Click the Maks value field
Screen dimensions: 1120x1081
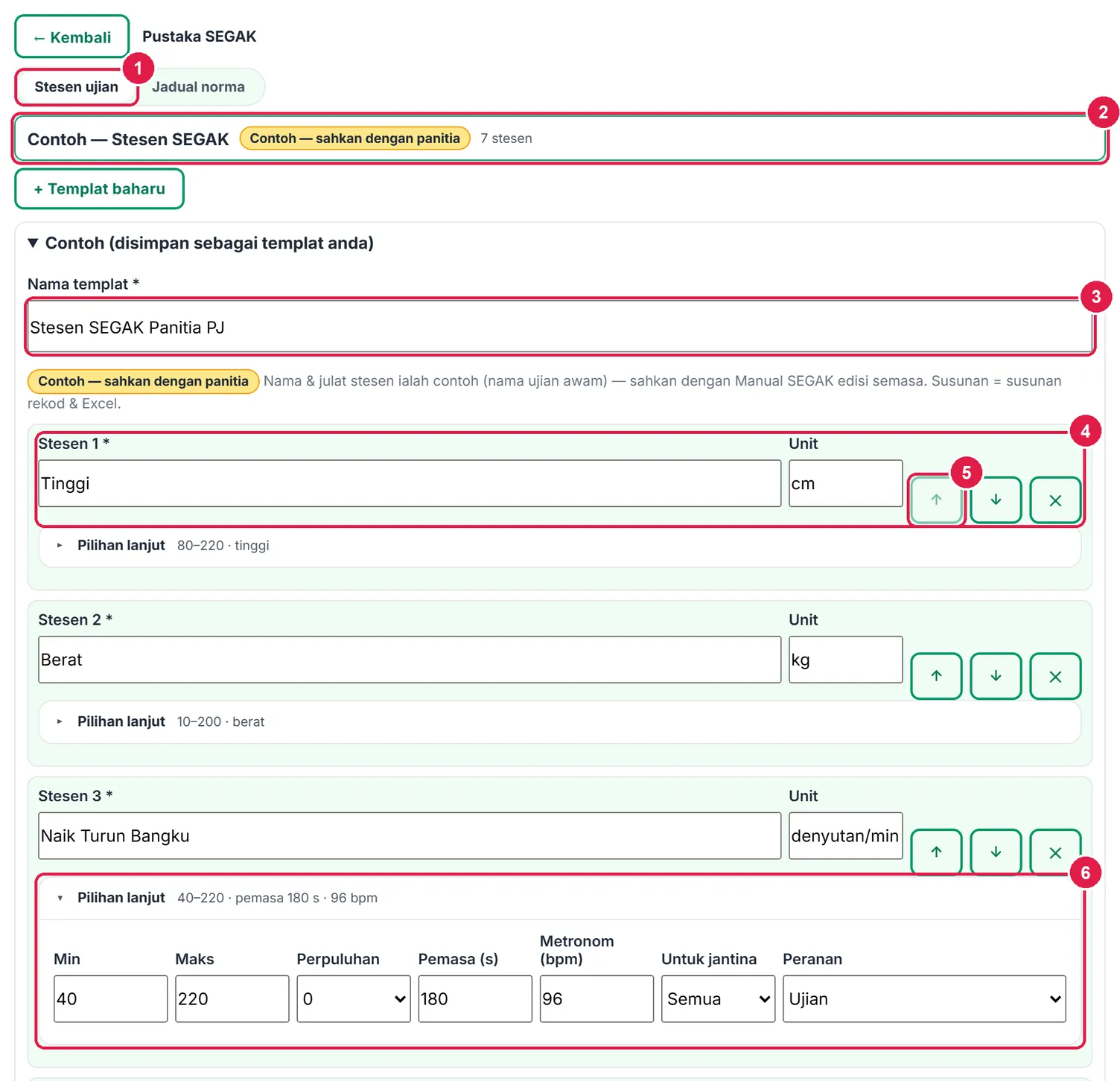click(x=232, y=999)
